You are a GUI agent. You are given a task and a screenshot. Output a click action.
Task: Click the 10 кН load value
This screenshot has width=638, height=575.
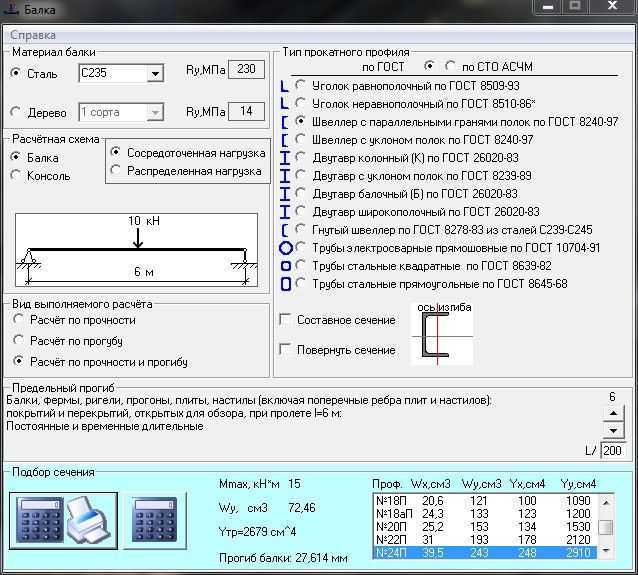coord(144,221)
